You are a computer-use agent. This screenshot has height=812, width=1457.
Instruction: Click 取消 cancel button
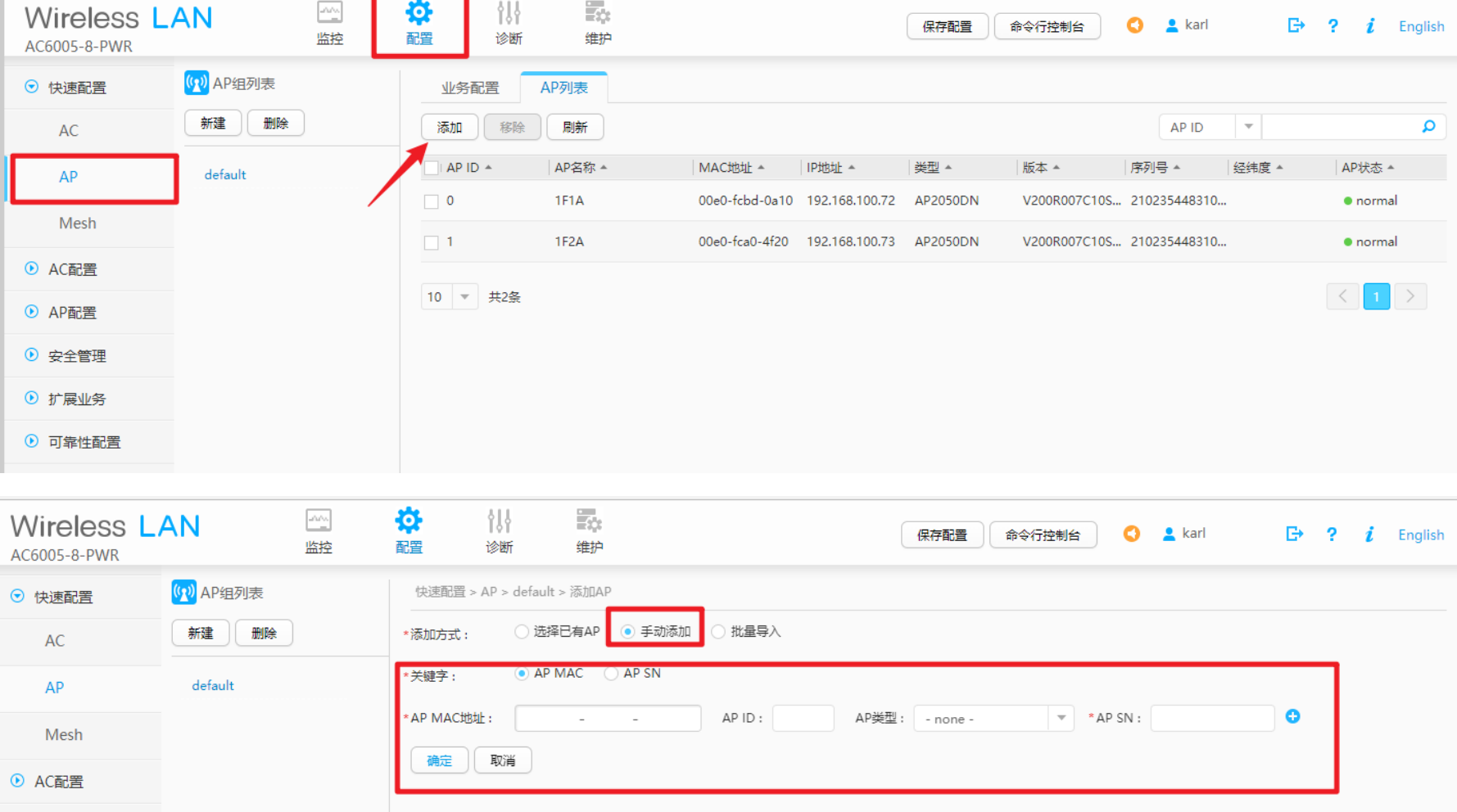503,760
